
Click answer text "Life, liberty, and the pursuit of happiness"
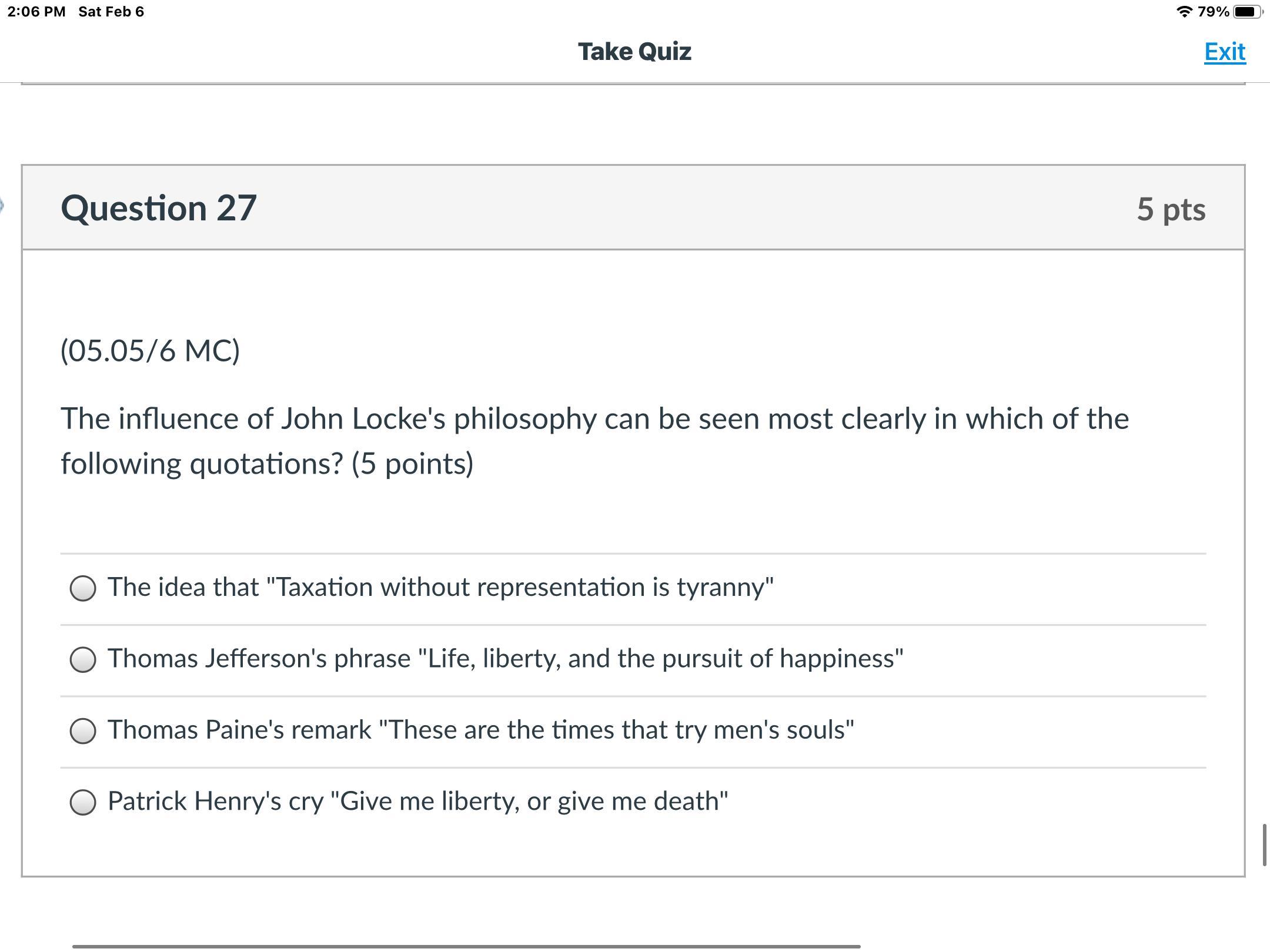(505, 658)
